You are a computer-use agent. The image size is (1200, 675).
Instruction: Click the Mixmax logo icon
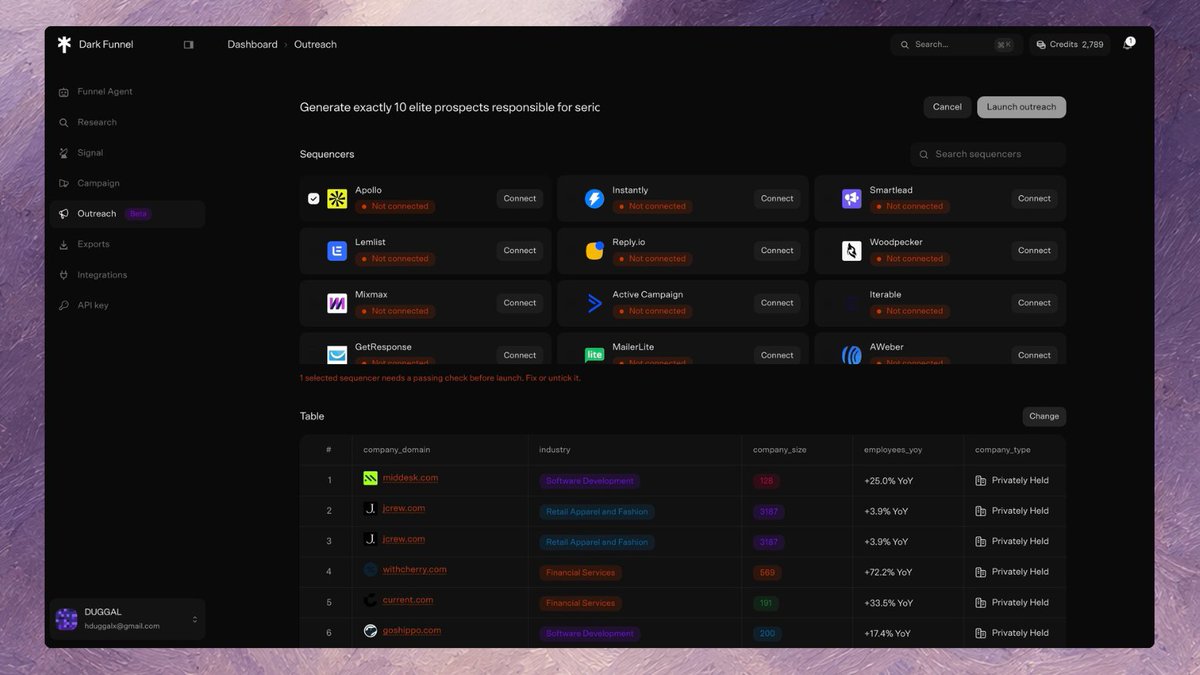click(x=337, y=303)
